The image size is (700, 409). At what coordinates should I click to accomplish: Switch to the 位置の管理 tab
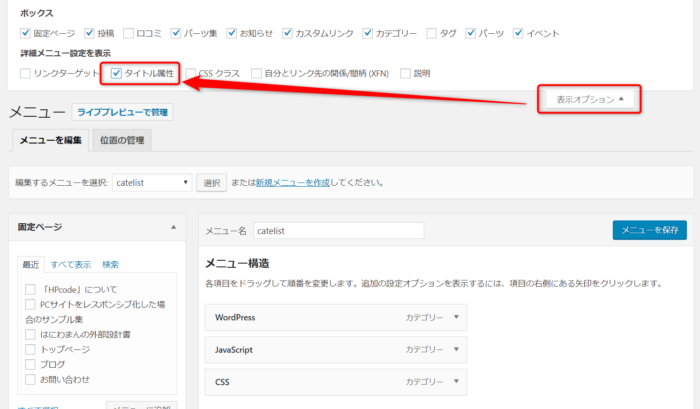[122, 140]
